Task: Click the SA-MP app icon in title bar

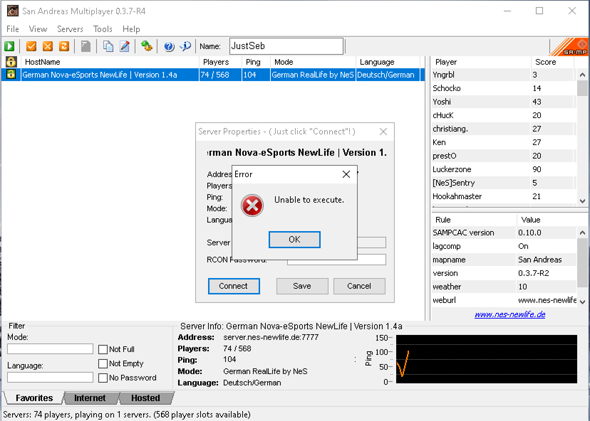Action: tap(13, 11)
